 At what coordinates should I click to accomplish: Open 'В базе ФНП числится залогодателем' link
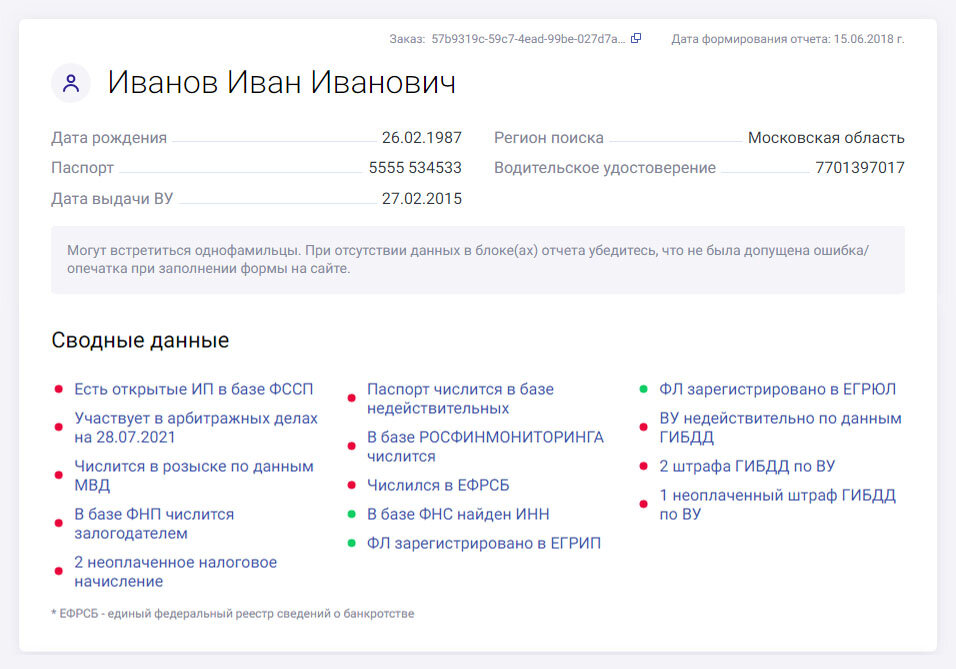point(154,524)
